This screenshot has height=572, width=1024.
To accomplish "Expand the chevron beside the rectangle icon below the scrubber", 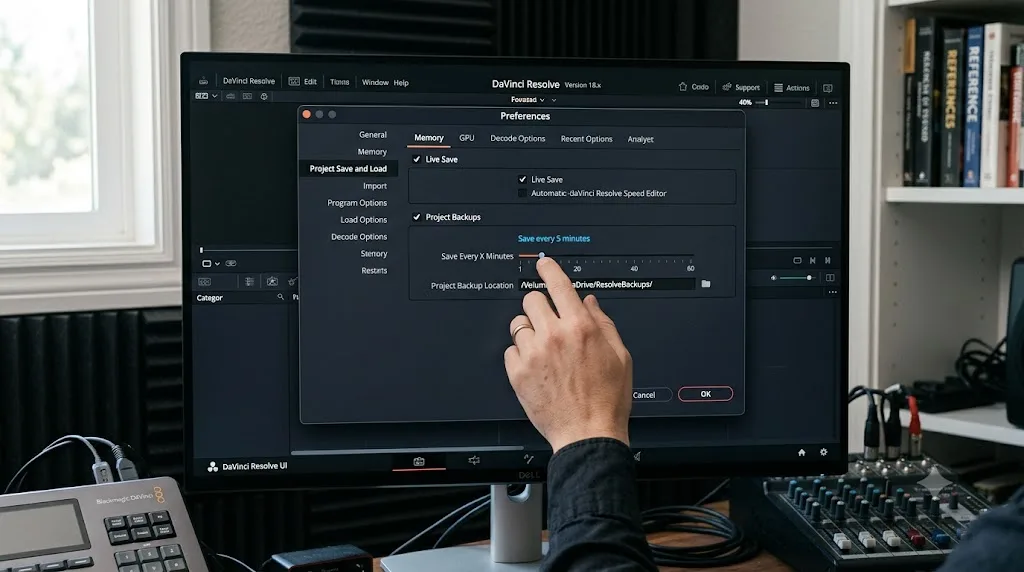I will point(217,264).
